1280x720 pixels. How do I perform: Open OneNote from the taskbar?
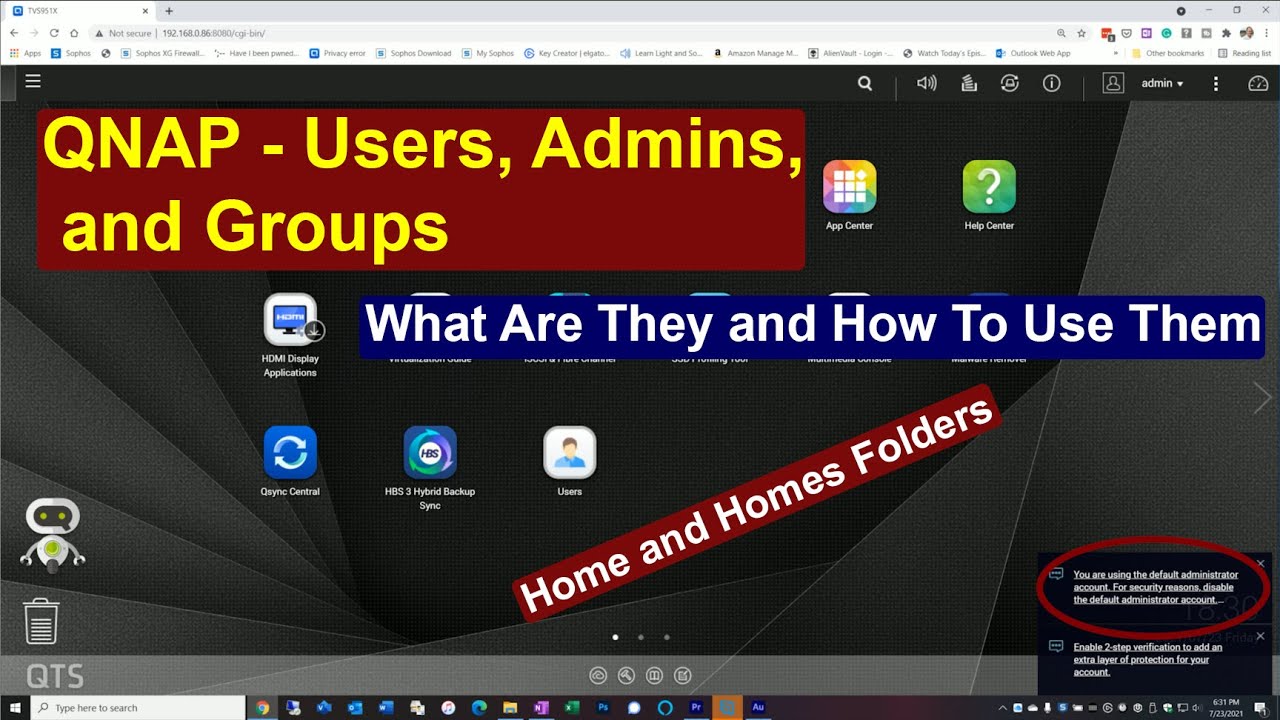(x=541, y=708)
